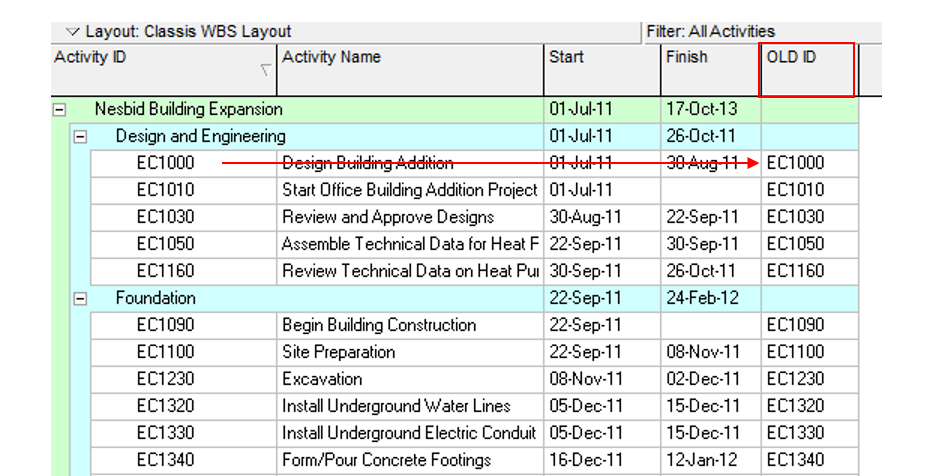Viewport: 942px width, 476px height.
Task: Click Start Office Building Addition Project name
Action: click(410, 190)
